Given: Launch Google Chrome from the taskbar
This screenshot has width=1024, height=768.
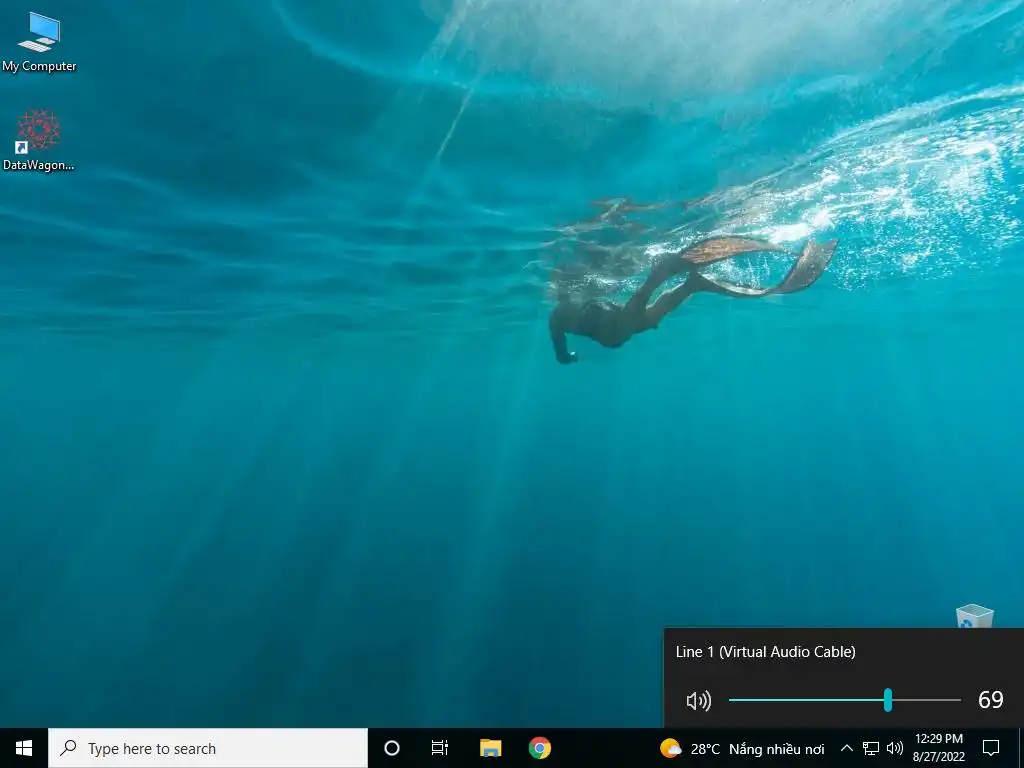Looking at the screenshot, I should coord(540,748).
